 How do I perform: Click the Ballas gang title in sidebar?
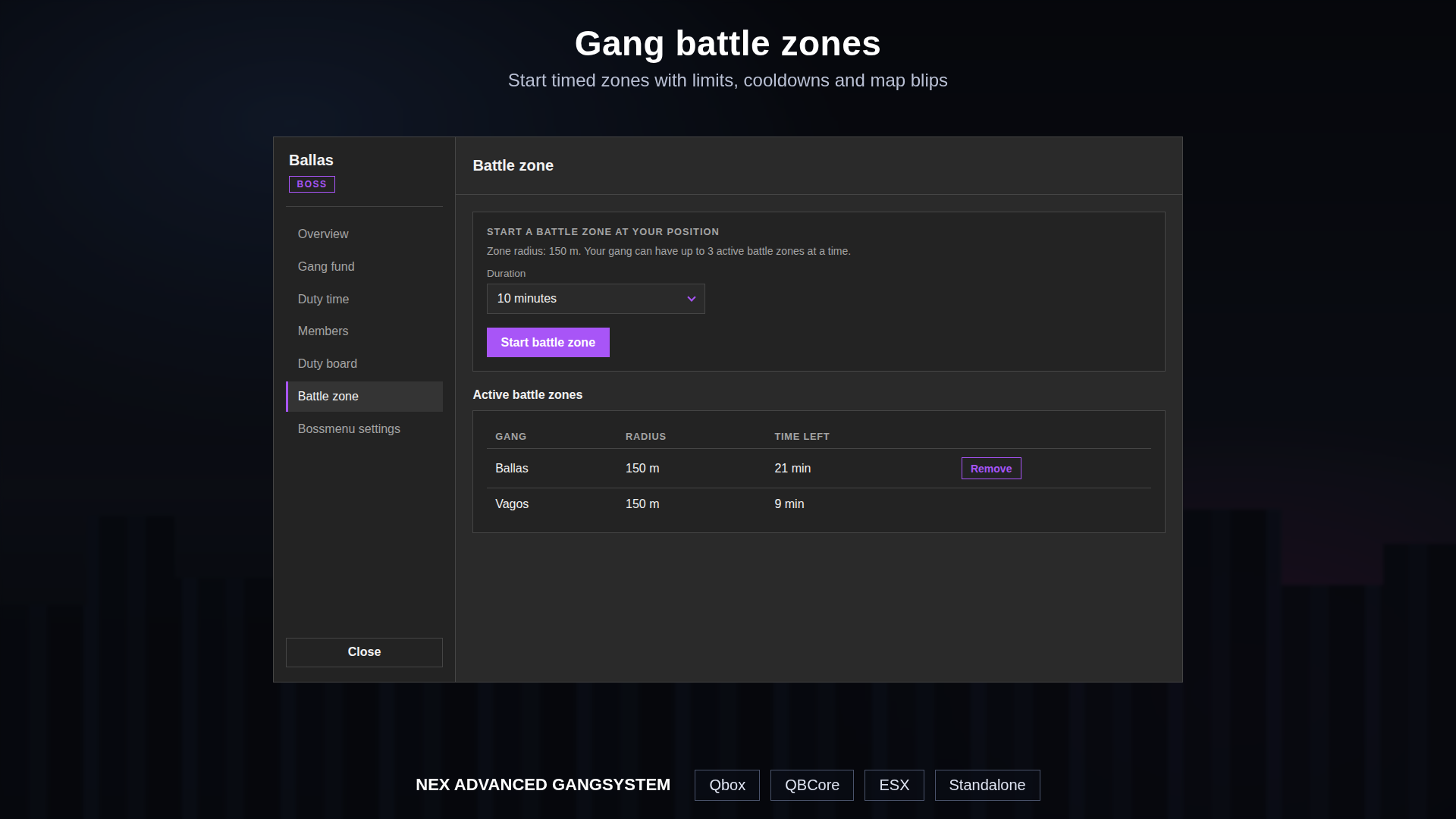311,160
